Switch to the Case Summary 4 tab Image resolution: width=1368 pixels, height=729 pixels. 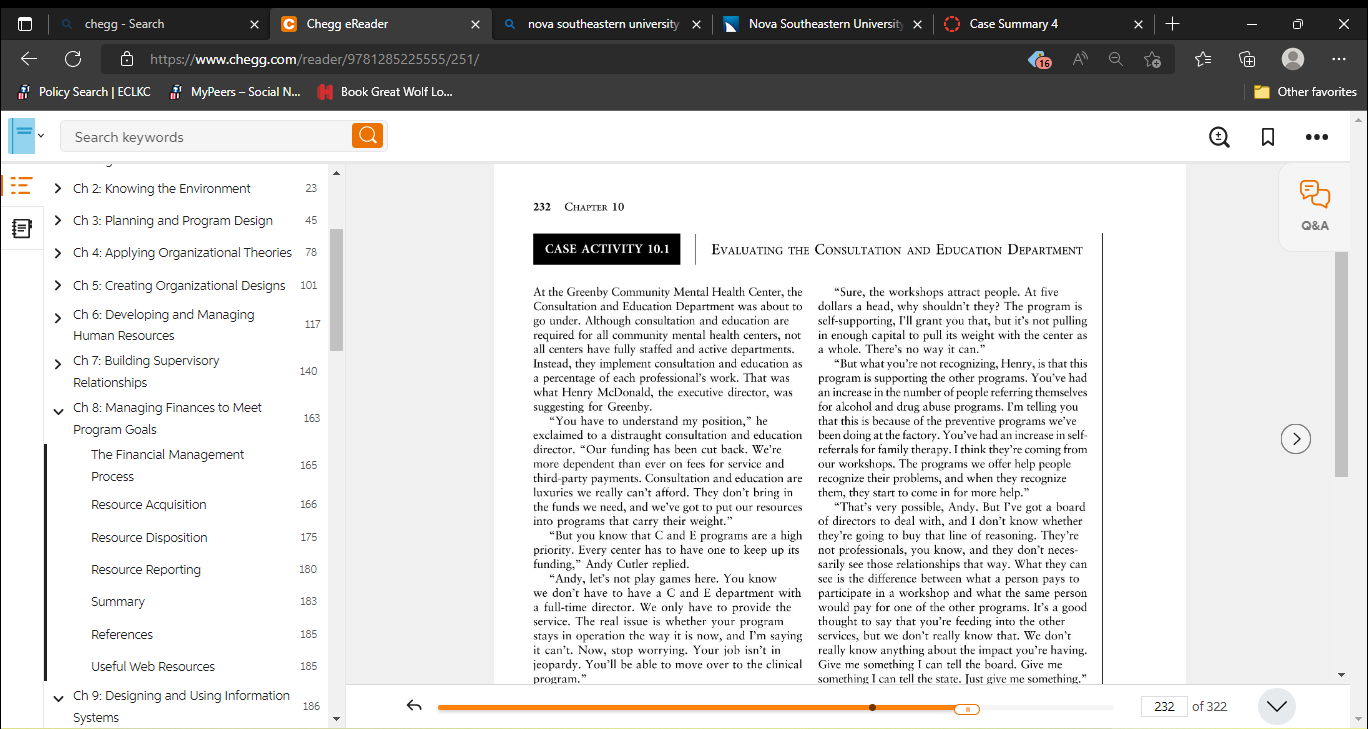click(x=1045, y=23)
